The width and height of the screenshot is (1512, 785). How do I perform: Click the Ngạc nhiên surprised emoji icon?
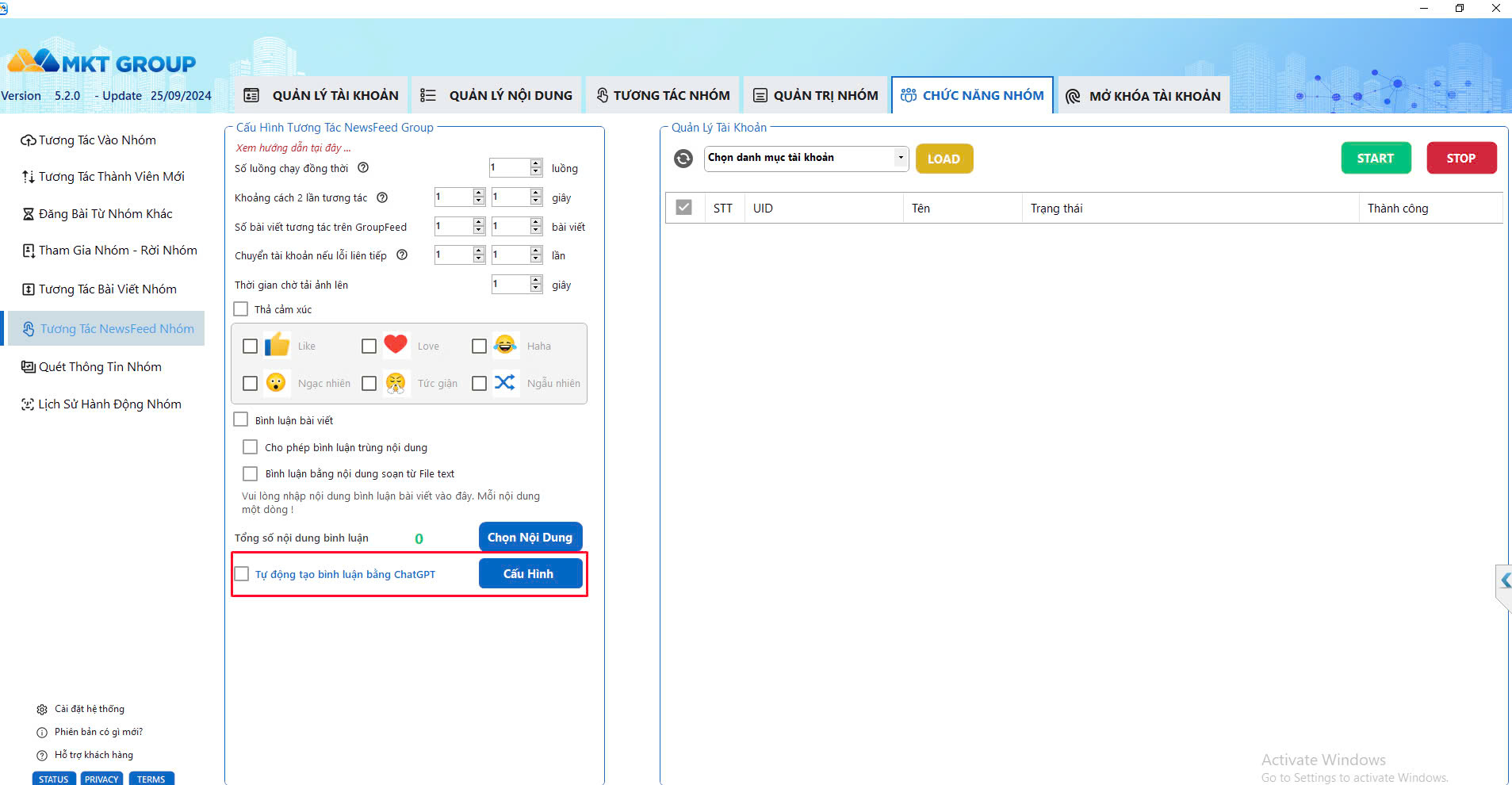tap(276, 383)
